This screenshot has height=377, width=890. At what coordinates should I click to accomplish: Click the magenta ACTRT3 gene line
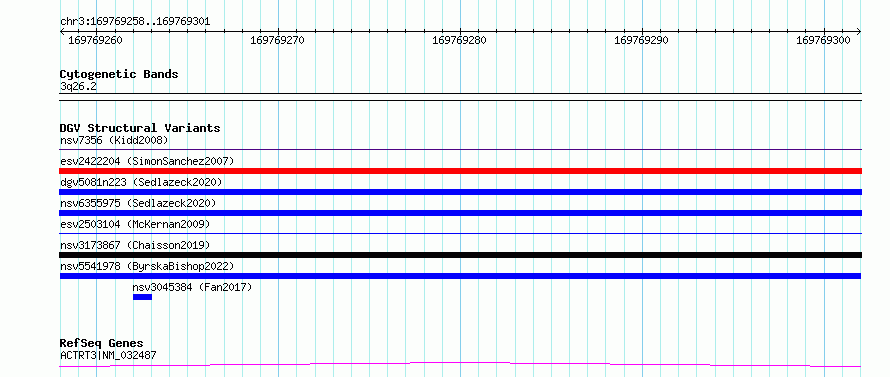point(461,365)
